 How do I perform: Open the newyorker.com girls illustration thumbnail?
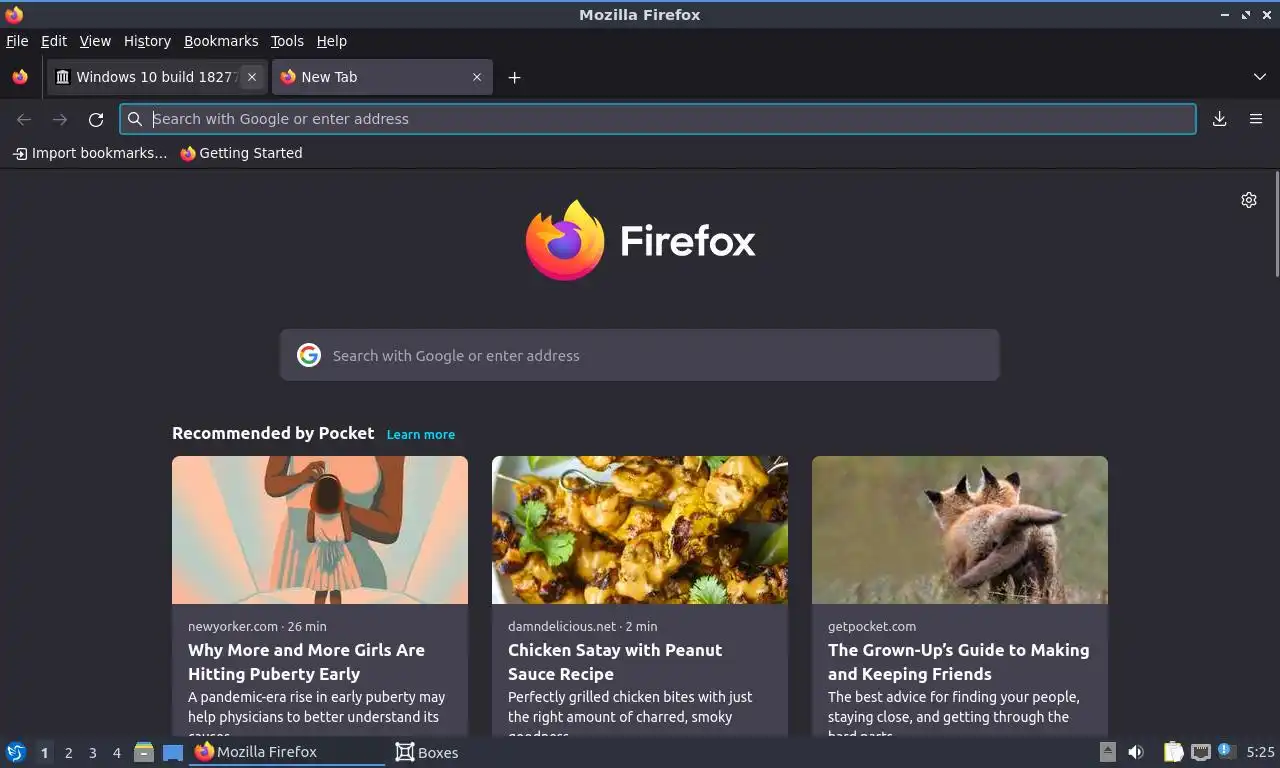pos(320,530)
